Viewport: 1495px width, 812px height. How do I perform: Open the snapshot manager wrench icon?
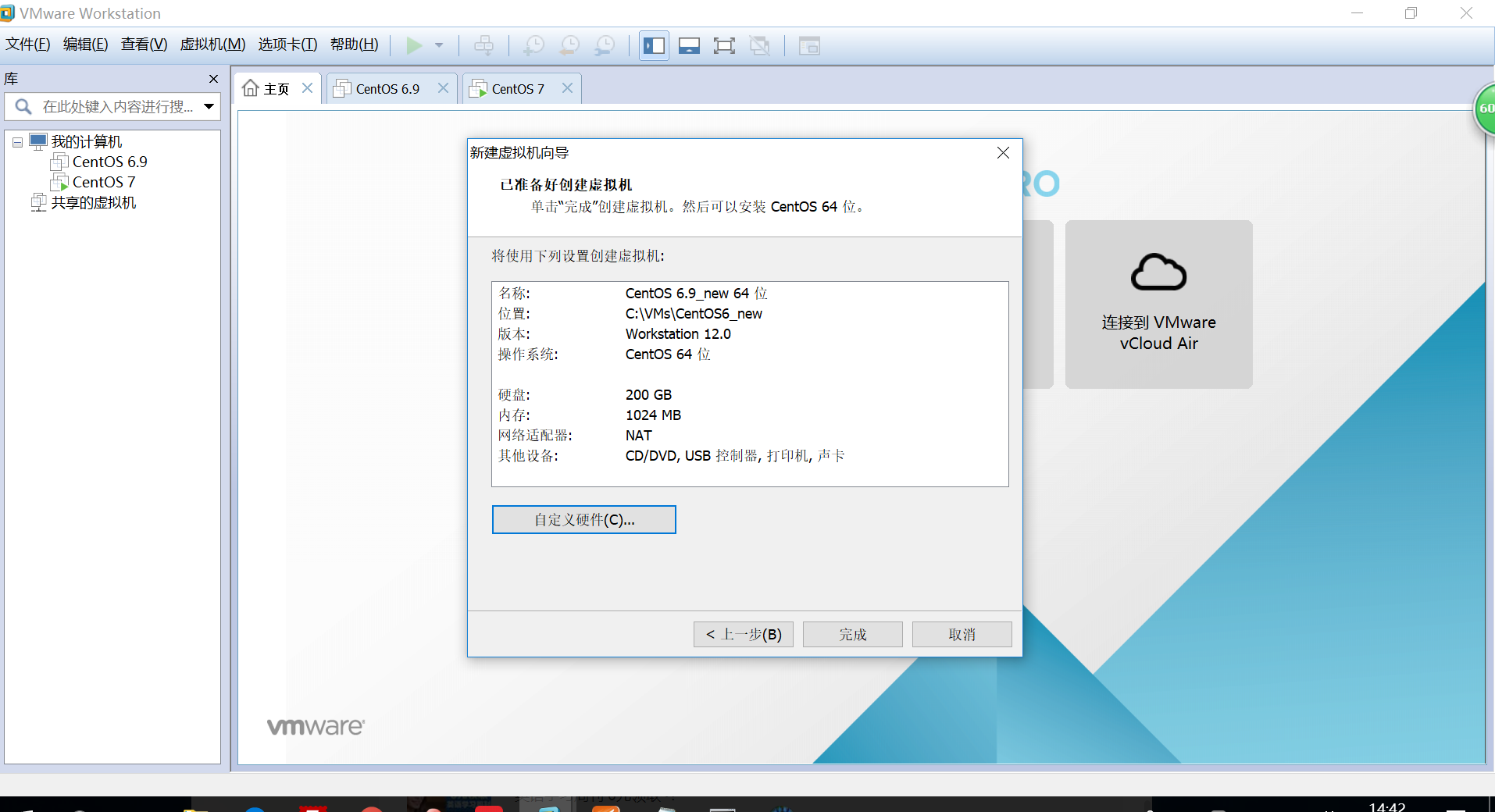pos(605,45)
